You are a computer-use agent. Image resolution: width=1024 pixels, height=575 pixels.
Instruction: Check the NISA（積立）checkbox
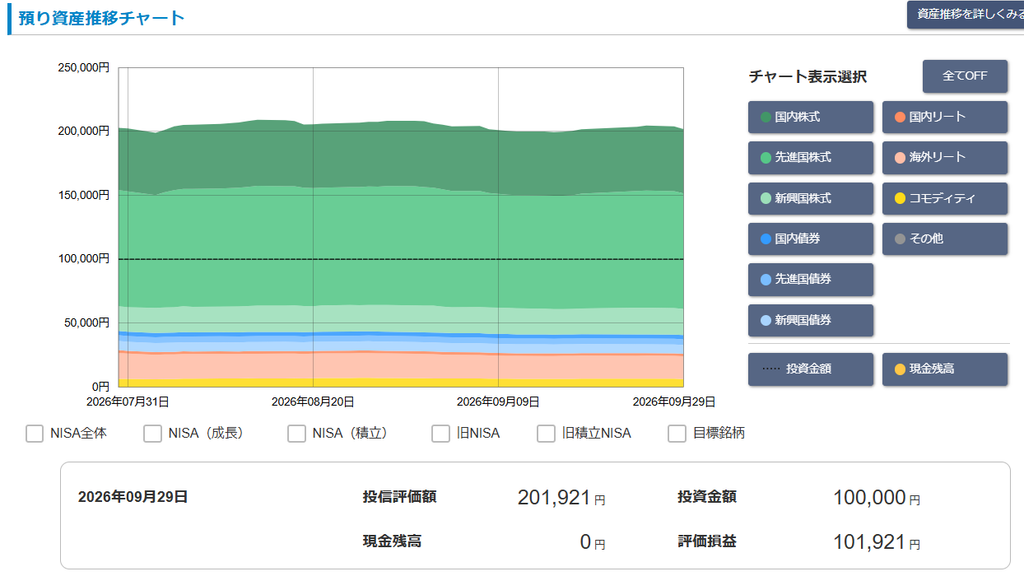[296, 433]
